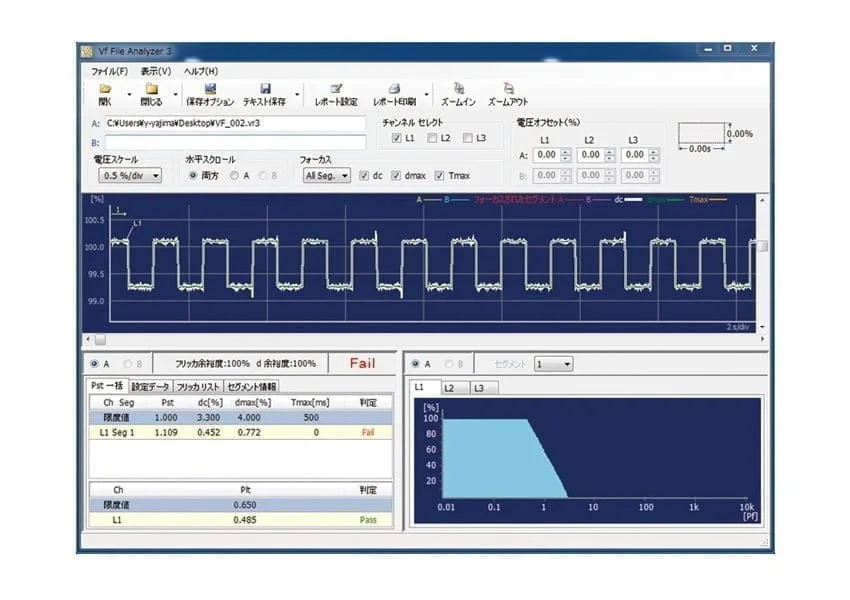Select the L2 graph tab
The image size is (850, 600).
(454, 388)
